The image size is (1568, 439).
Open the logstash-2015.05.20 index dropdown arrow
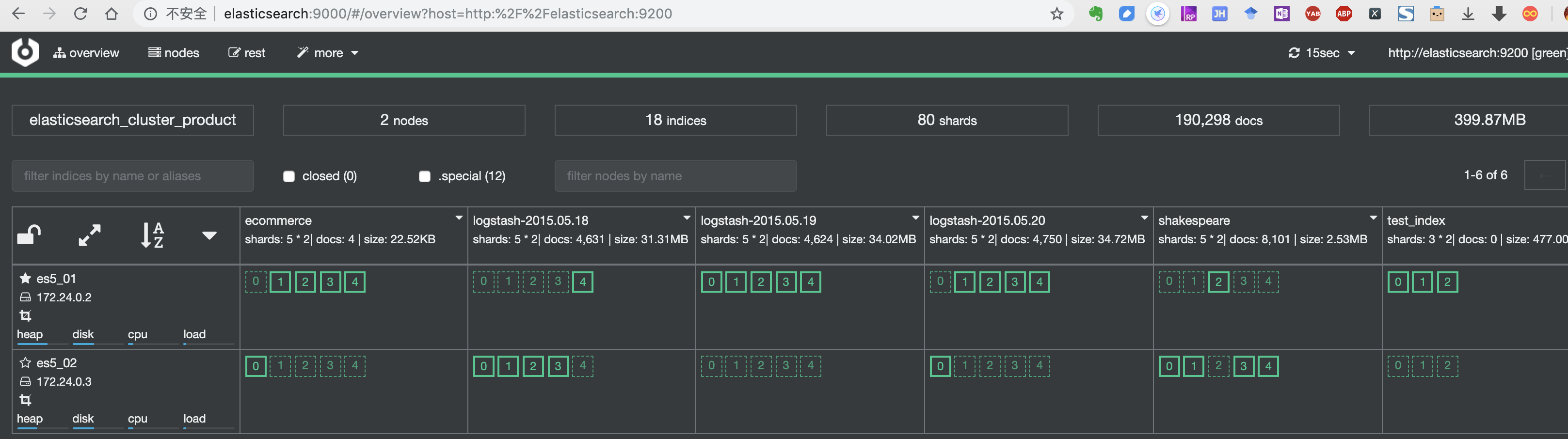point(1144,218)
